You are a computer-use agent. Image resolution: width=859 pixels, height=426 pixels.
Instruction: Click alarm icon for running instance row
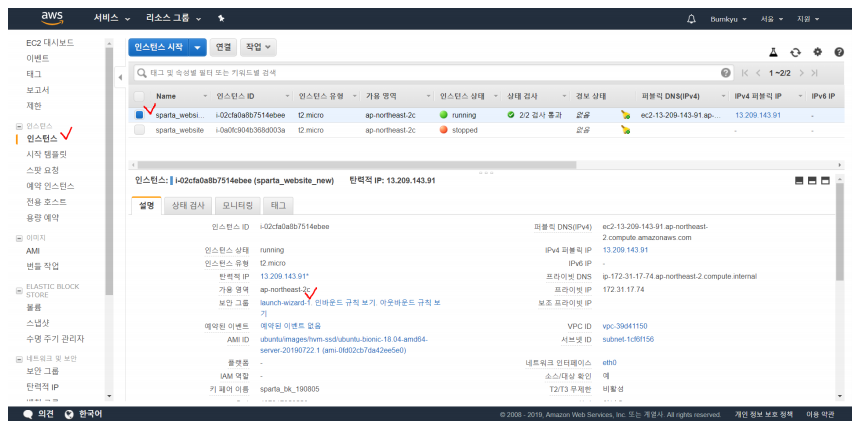(626, 115)
